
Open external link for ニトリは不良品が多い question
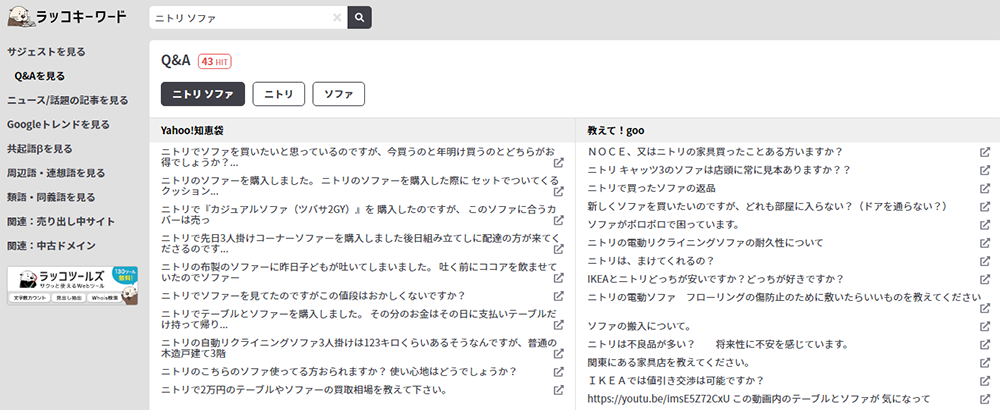(x=985, y=345)
